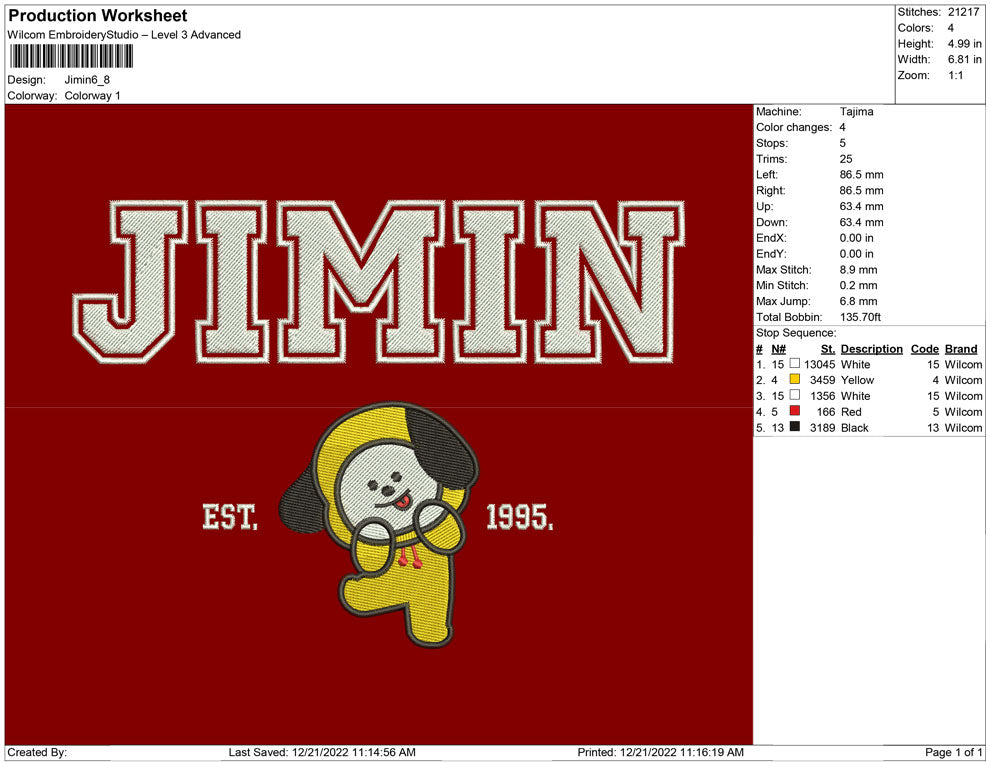990x762 pixels.
Task: Click the St. column header
Action: pos(827,349)
